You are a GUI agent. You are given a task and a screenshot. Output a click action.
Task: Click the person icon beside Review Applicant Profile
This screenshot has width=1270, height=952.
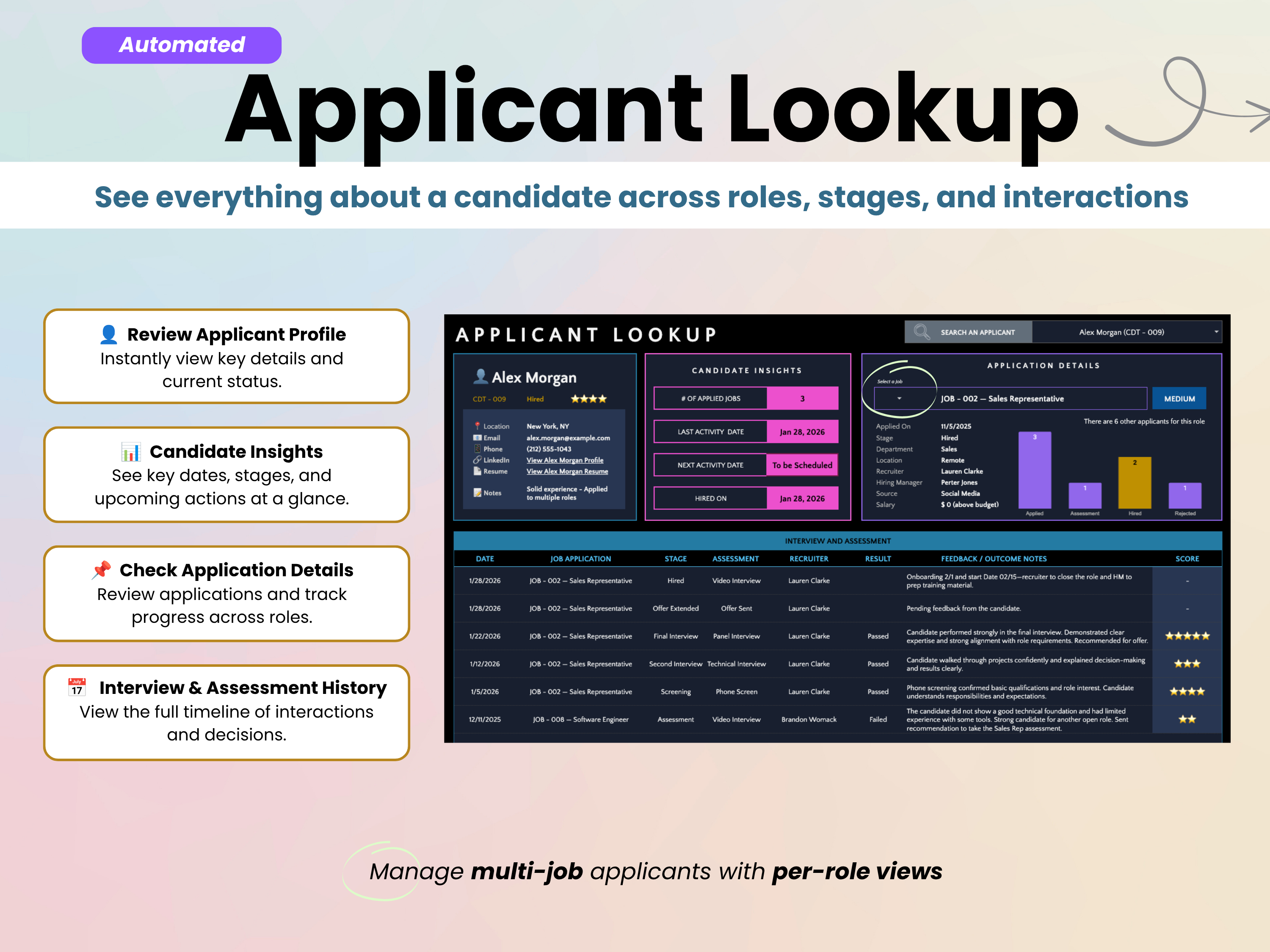(108, 334)
